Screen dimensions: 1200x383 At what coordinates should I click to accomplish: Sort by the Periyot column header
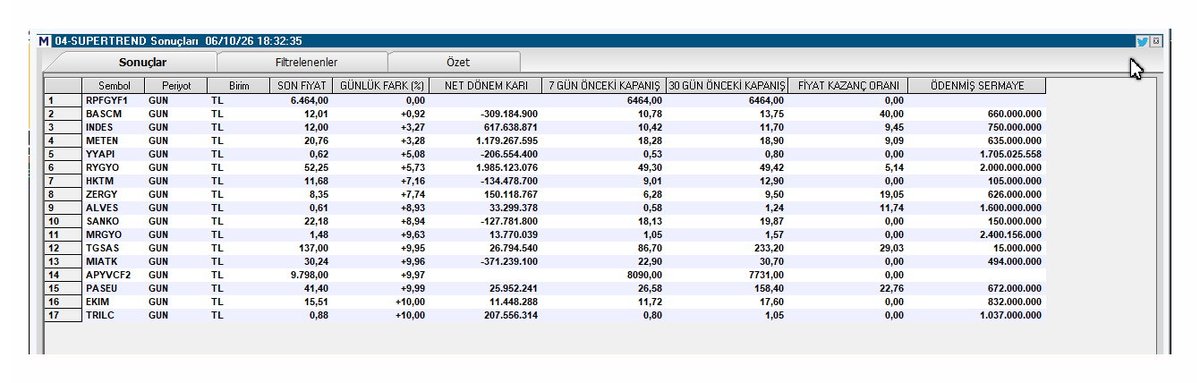tap(176, 86)
